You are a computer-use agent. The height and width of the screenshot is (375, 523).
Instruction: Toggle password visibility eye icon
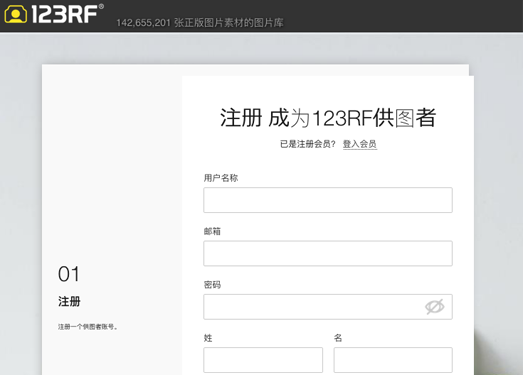[x=434, y=307]
